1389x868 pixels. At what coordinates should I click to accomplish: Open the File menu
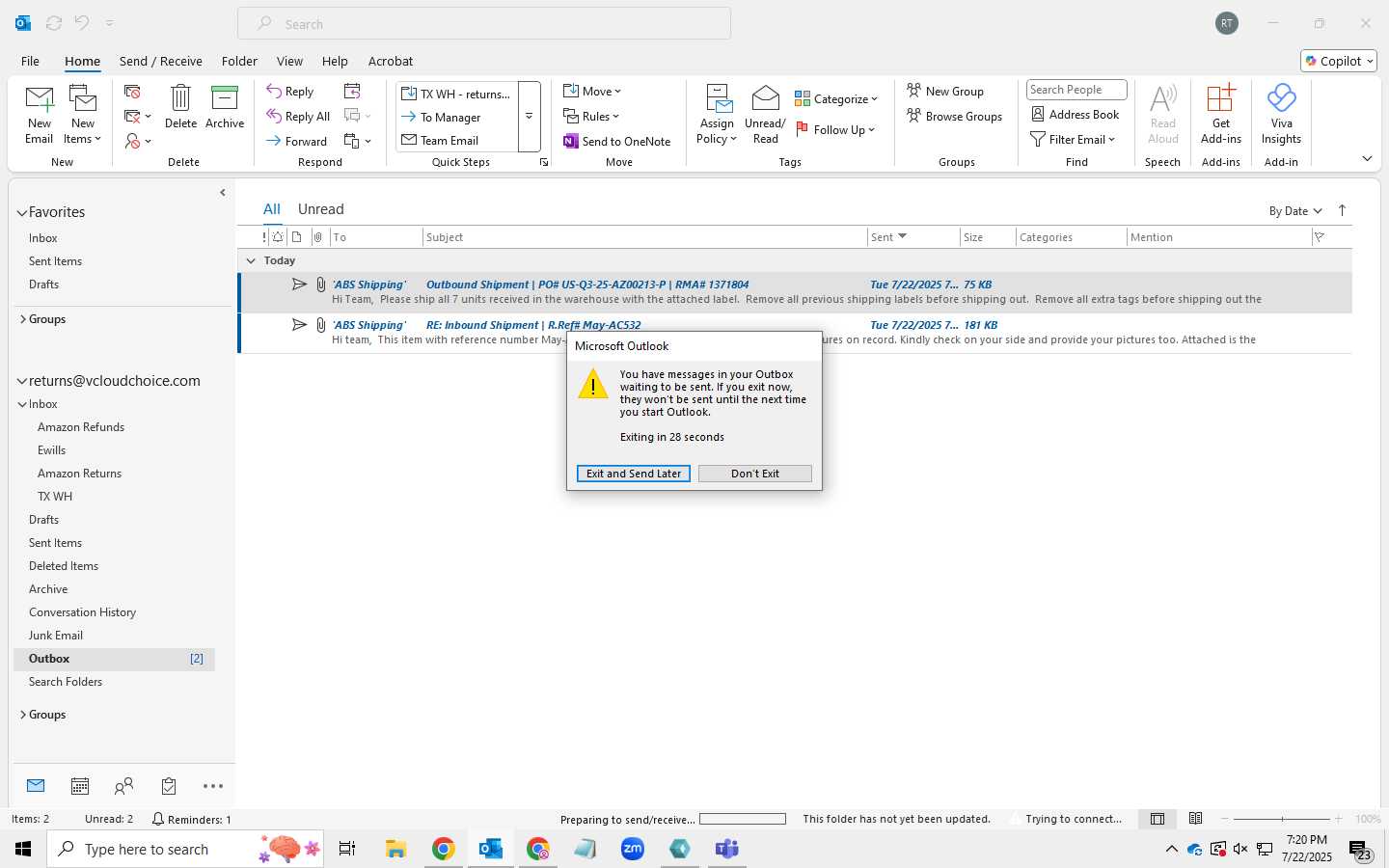[x=30, y=61]
